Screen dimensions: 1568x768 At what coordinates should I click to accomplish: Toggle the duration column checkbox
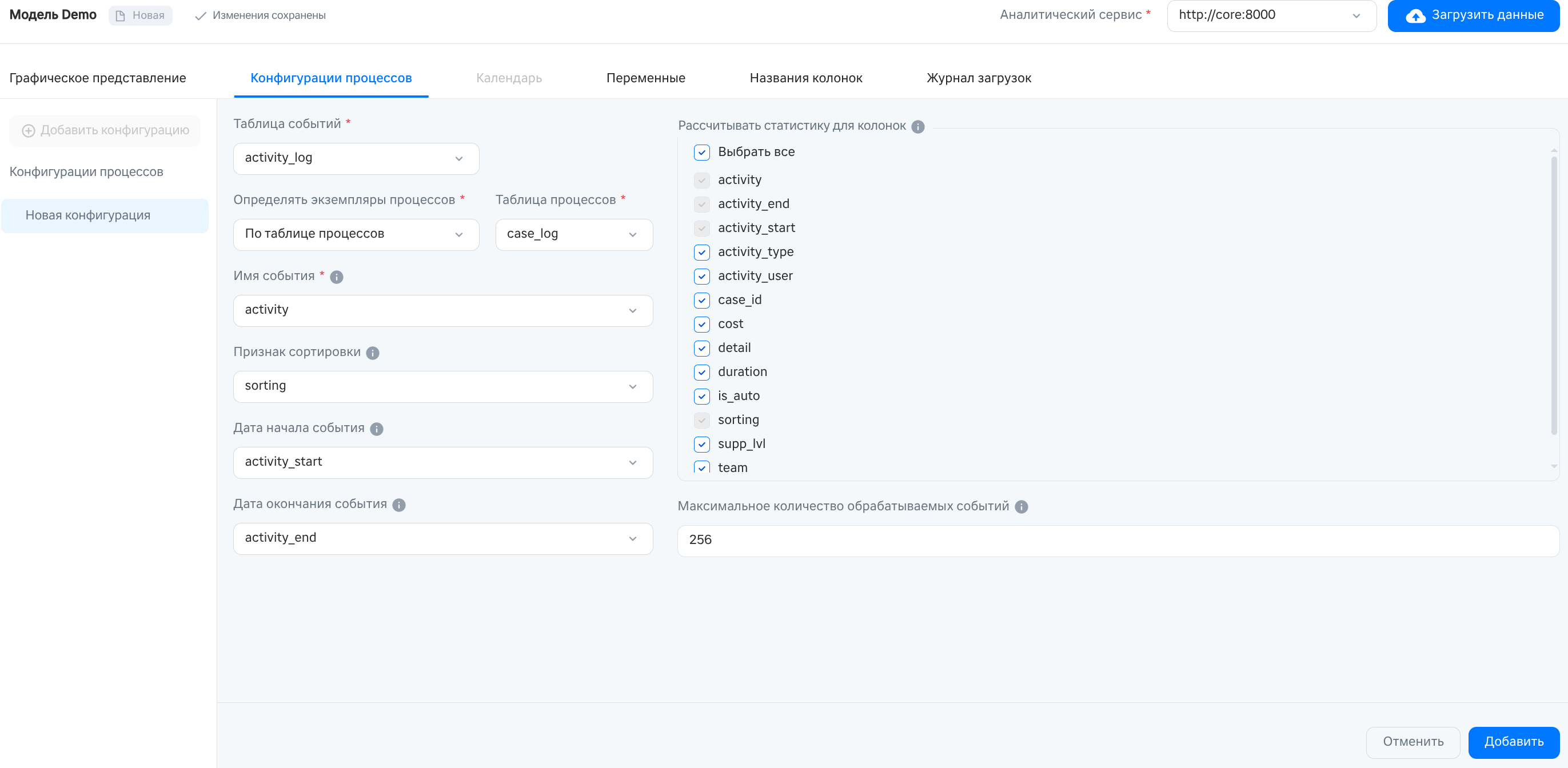pyautogui.click(x=702, y=372)
